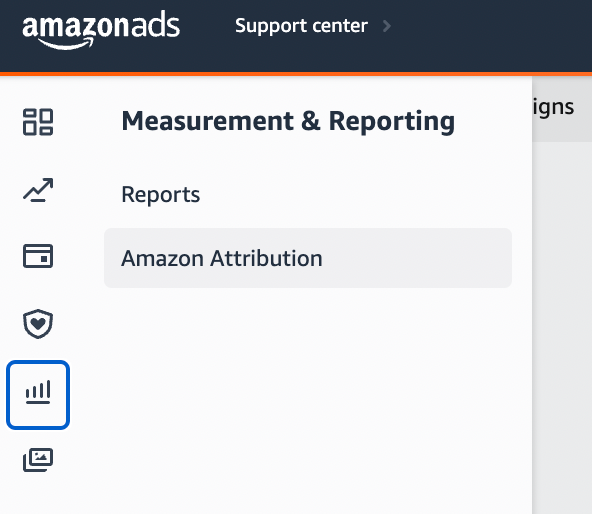Screen dimensions: 592x514
Task: Open the Support center breadcrumb link
Action: coord(301,26)
